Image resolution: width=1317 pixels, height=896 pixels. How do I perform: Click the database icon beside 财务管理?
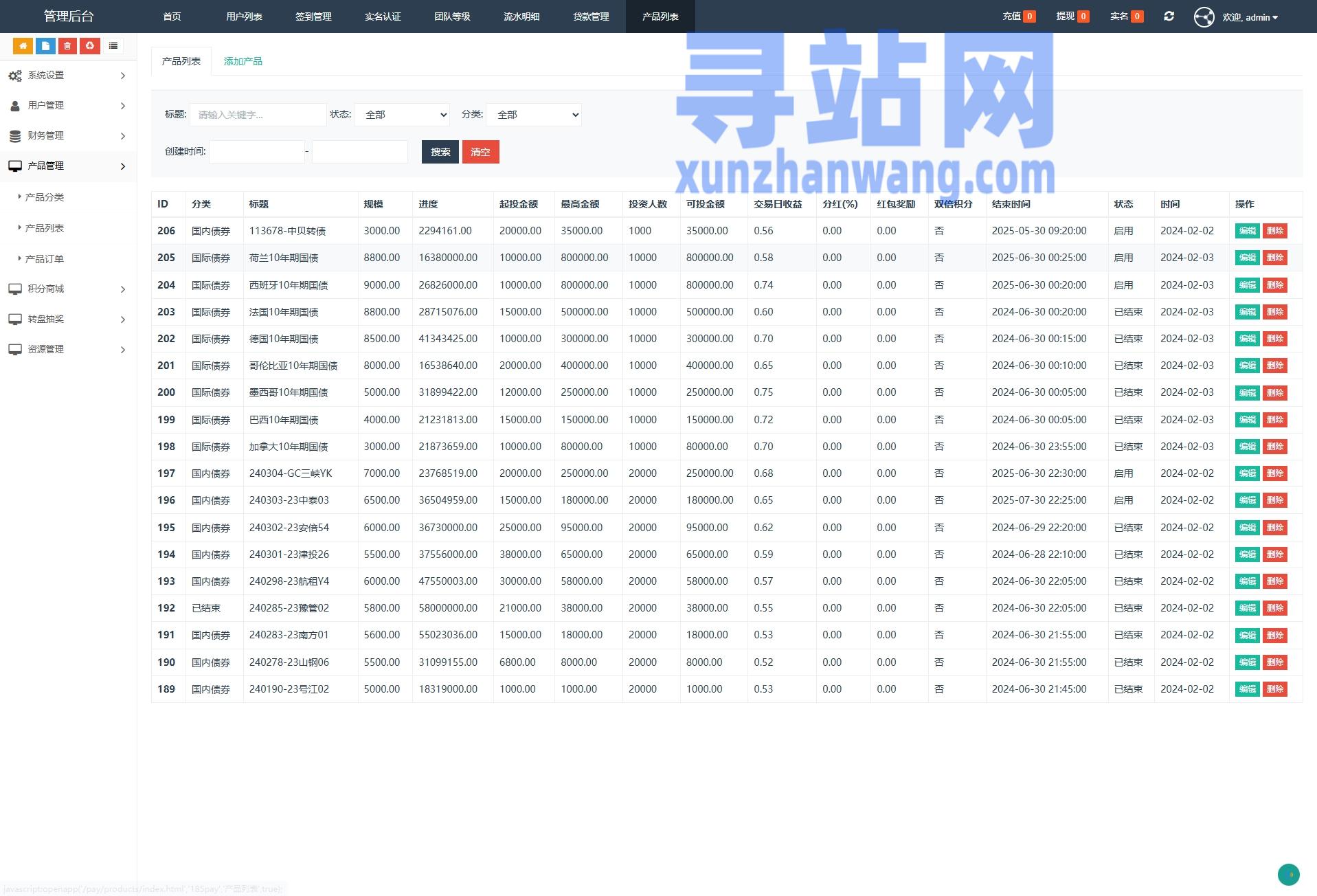[15, 136]
